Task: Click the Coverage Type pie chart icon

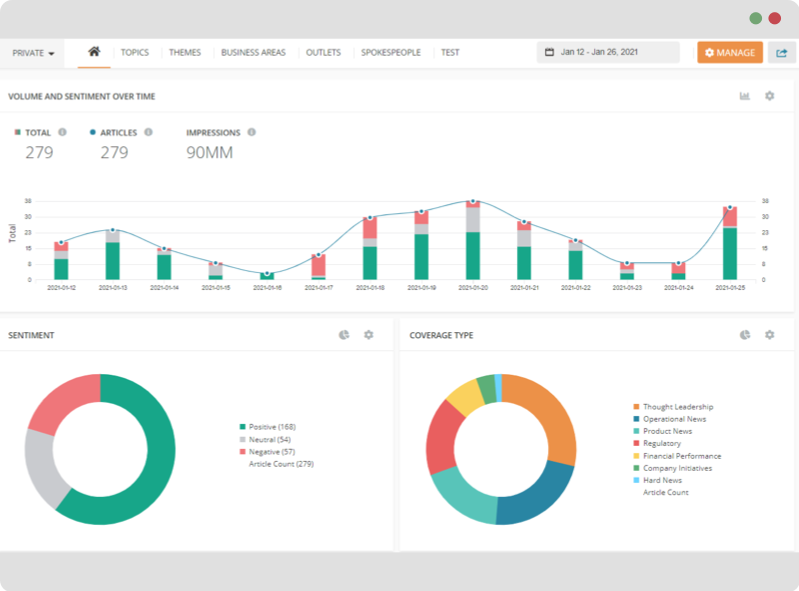Action: coord(745,335)
